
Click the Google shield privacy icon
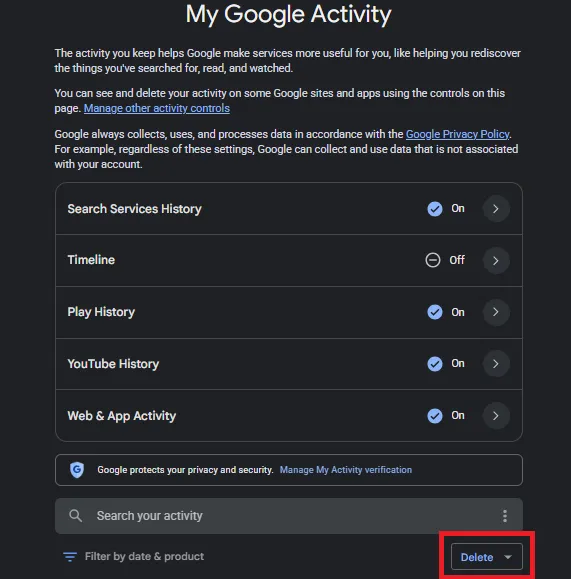click(x=77, y=470)
